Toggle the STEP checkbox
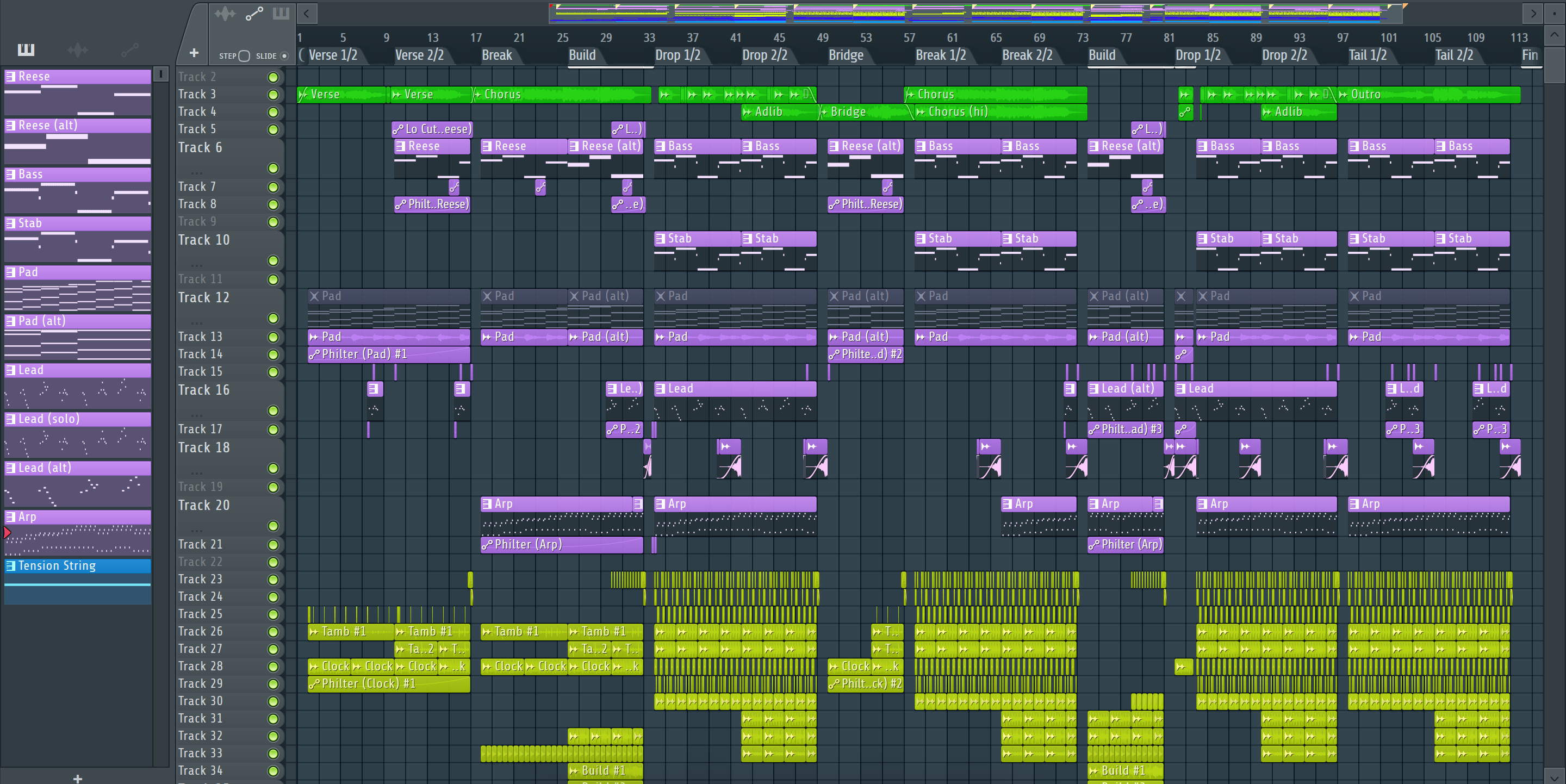 coord(244,56)
